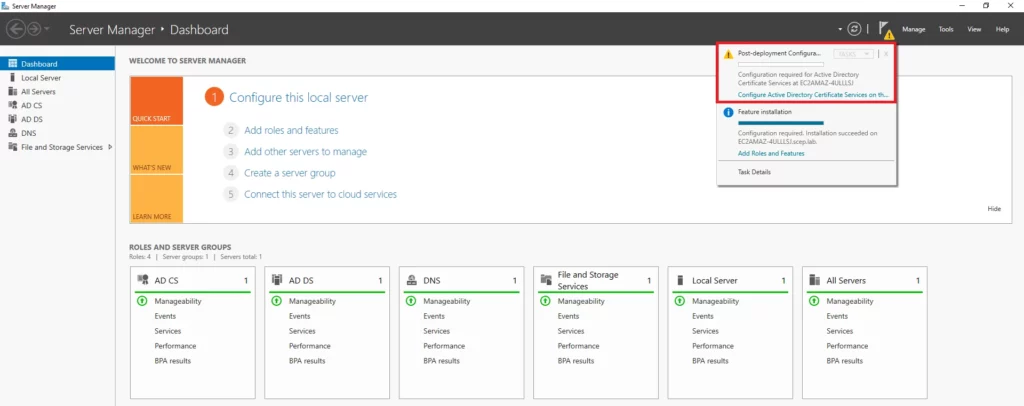1024x406 pixels.
Task: Open the What's New tile
Action: click(x=157, y=150)
